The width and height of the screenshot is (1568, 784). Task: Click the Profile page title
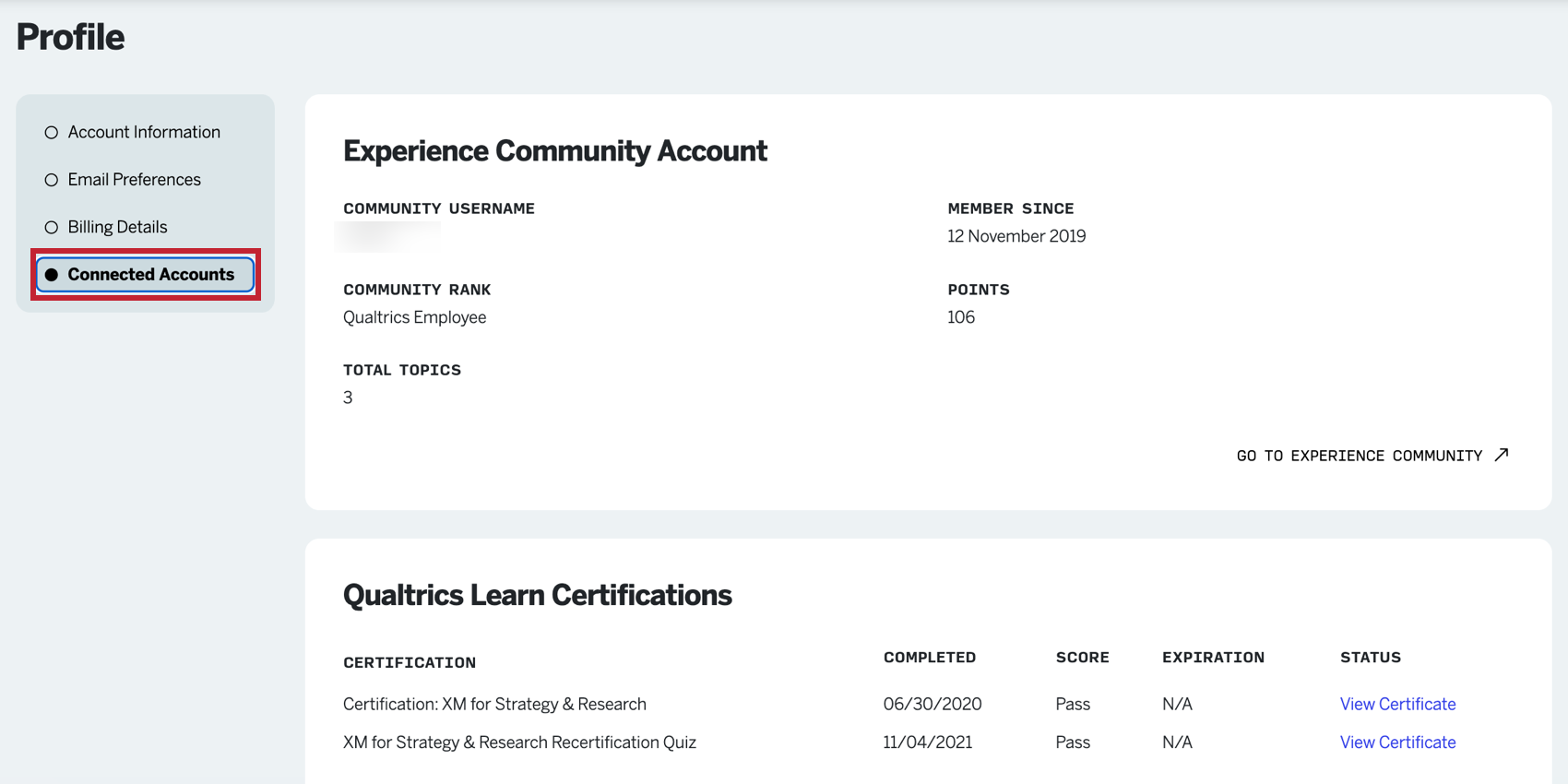(x=70, y=37)
